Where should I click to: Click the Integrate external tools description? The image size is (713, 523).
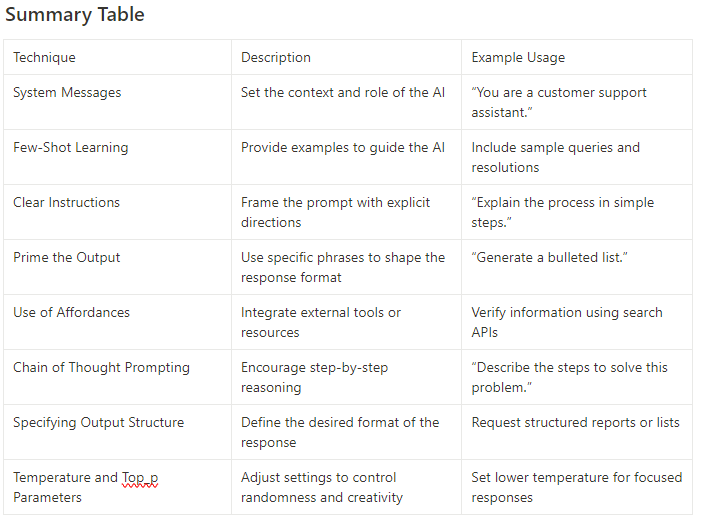pos(321,322)
